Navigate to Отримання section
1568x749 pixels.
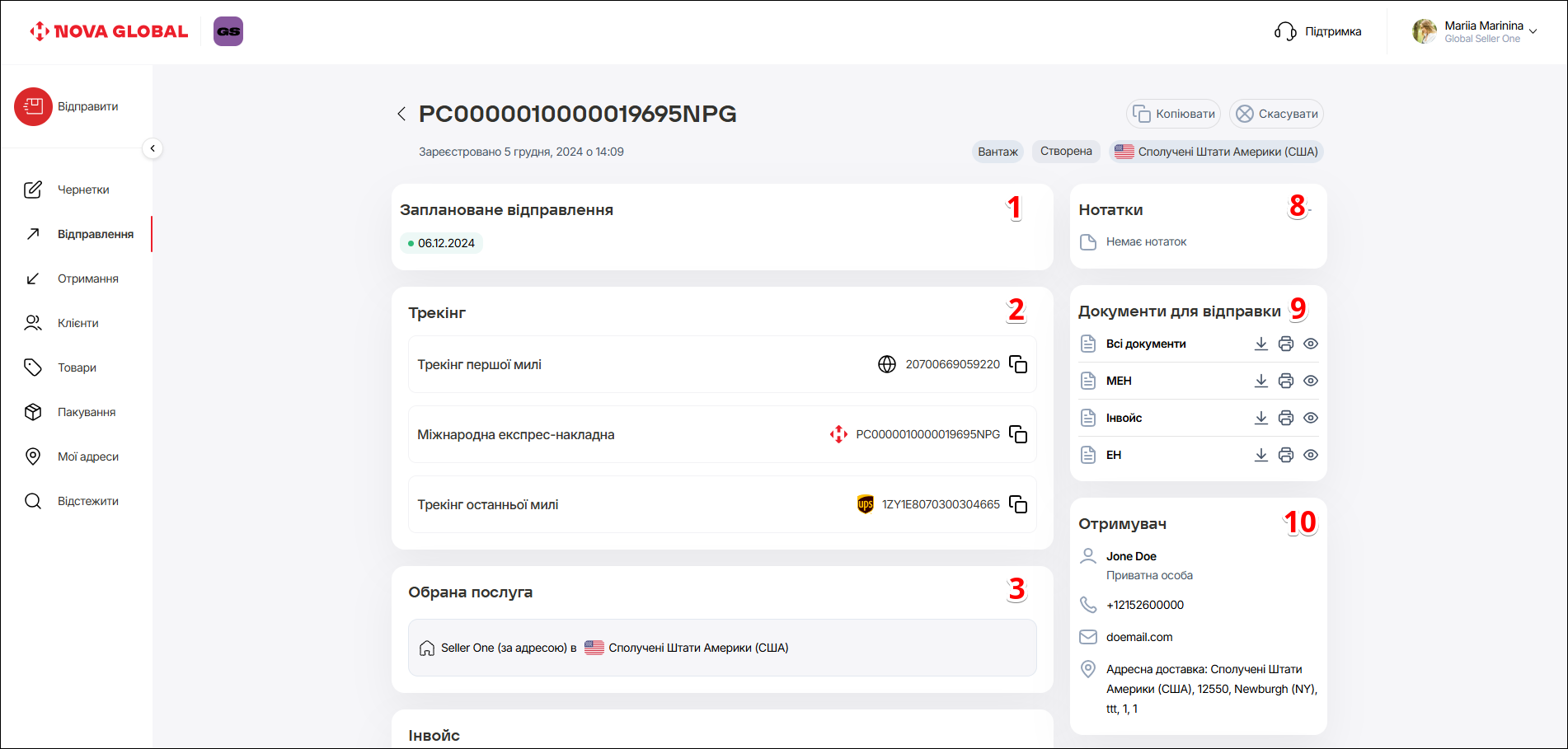tap(87, 279)
